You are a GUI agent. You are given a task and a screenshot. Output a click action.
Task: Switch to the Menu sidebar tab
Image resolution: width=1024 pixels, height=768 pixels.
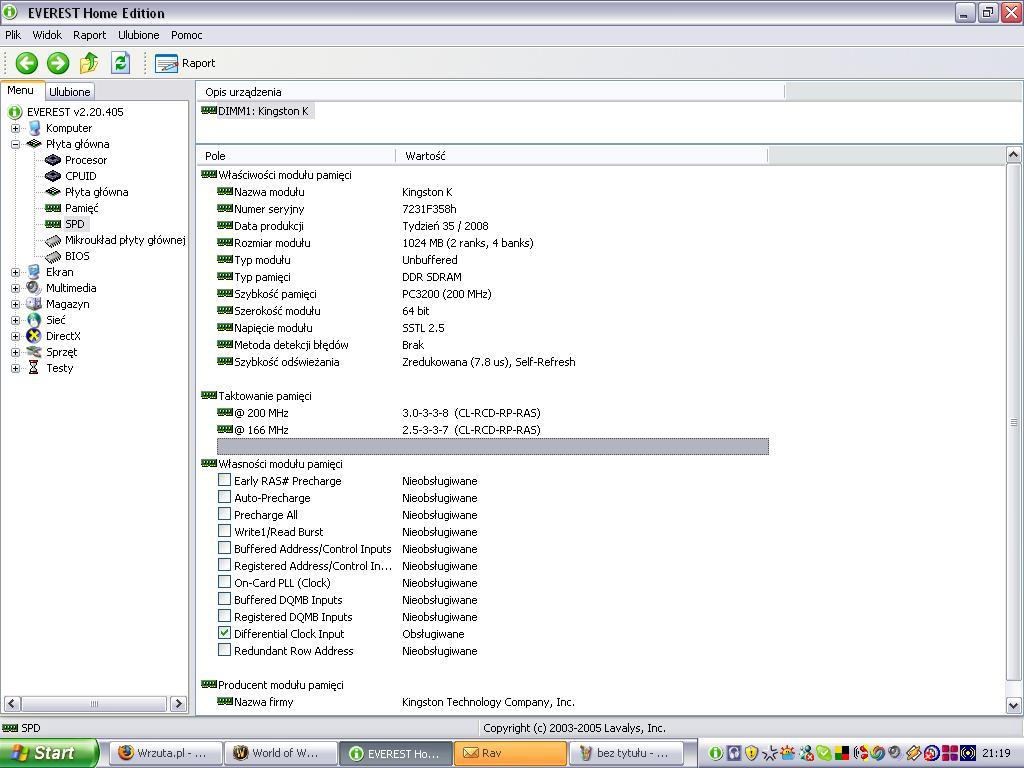(x=21, y=91)
